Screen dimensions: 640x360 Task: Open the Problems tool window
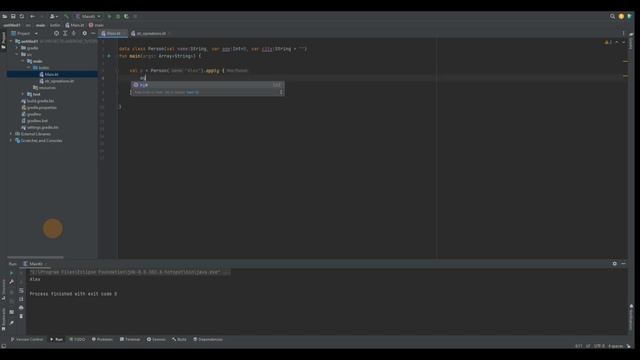tap(102, 339)
